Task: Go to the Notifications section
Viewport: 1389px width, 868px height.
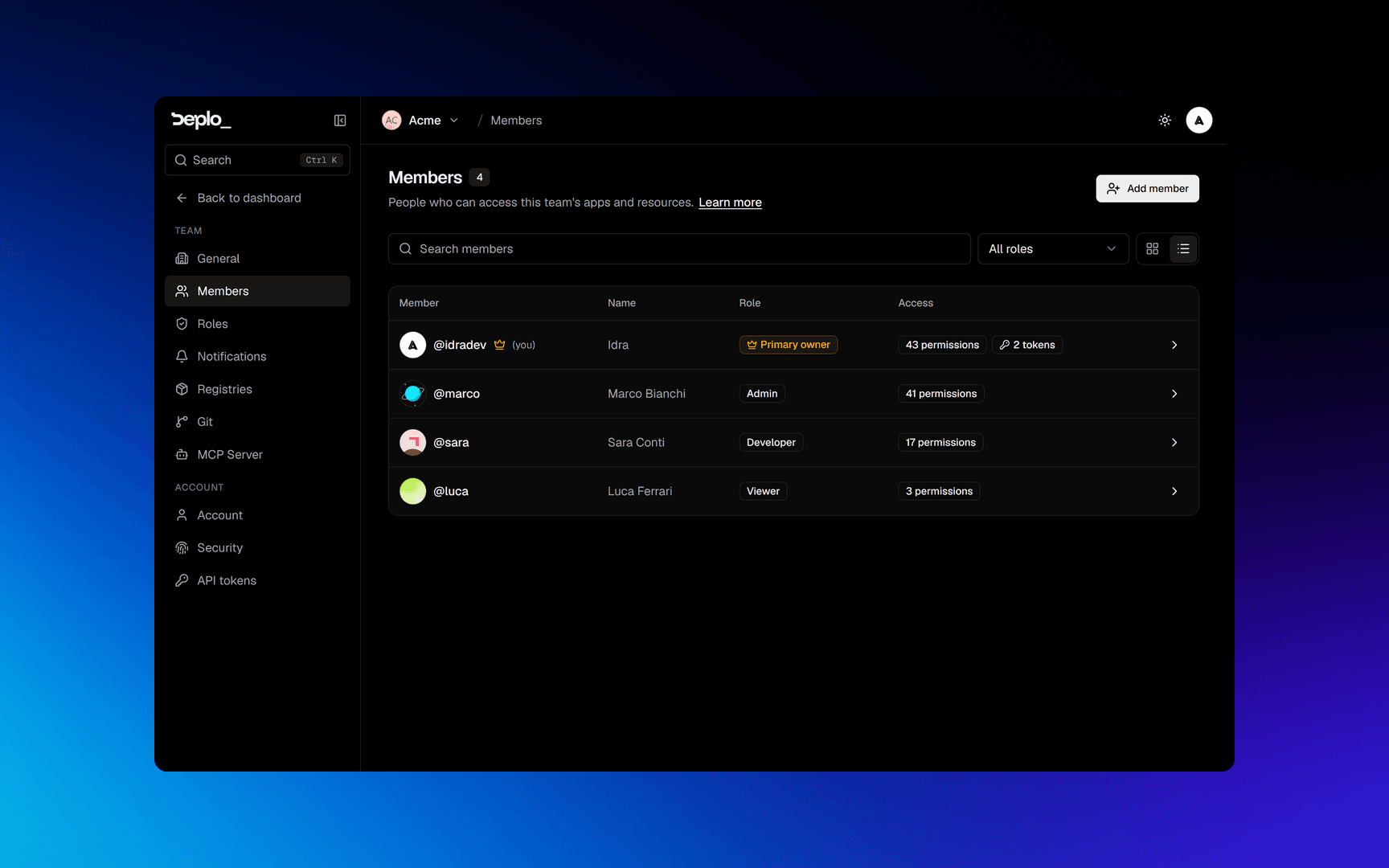Action: [257, 356]
